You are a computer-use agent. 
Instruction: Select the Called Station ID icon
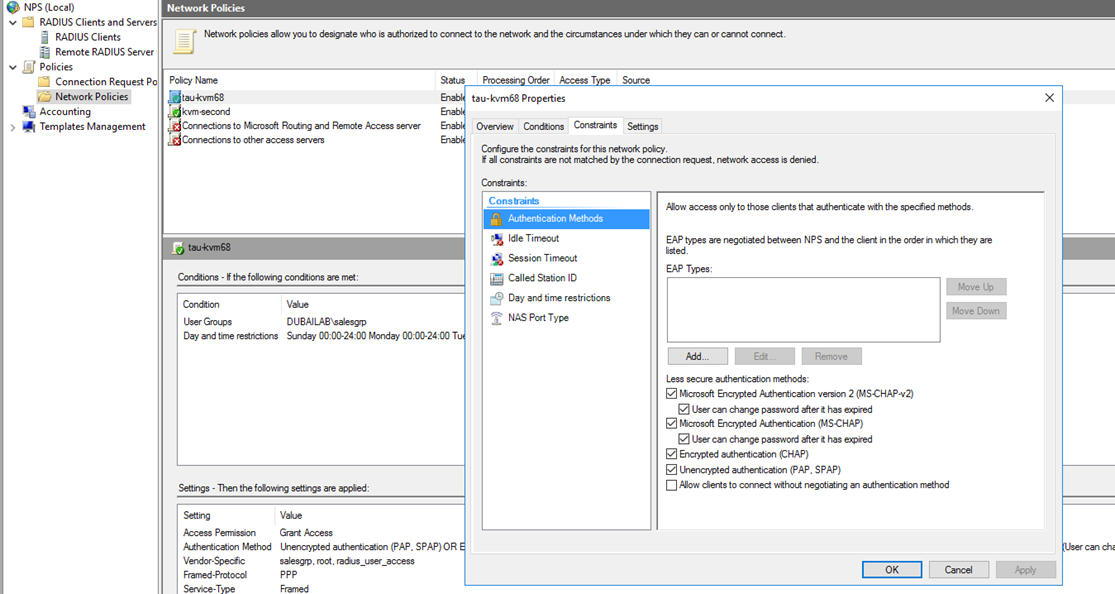pyautogui.click(x=496, y=279)
